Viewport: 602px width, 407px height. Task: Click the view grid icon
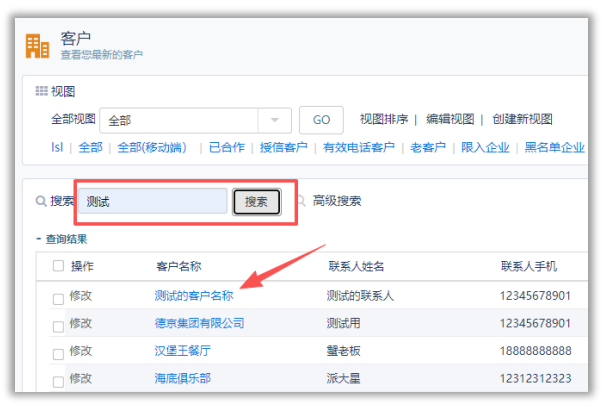(41, 91)
